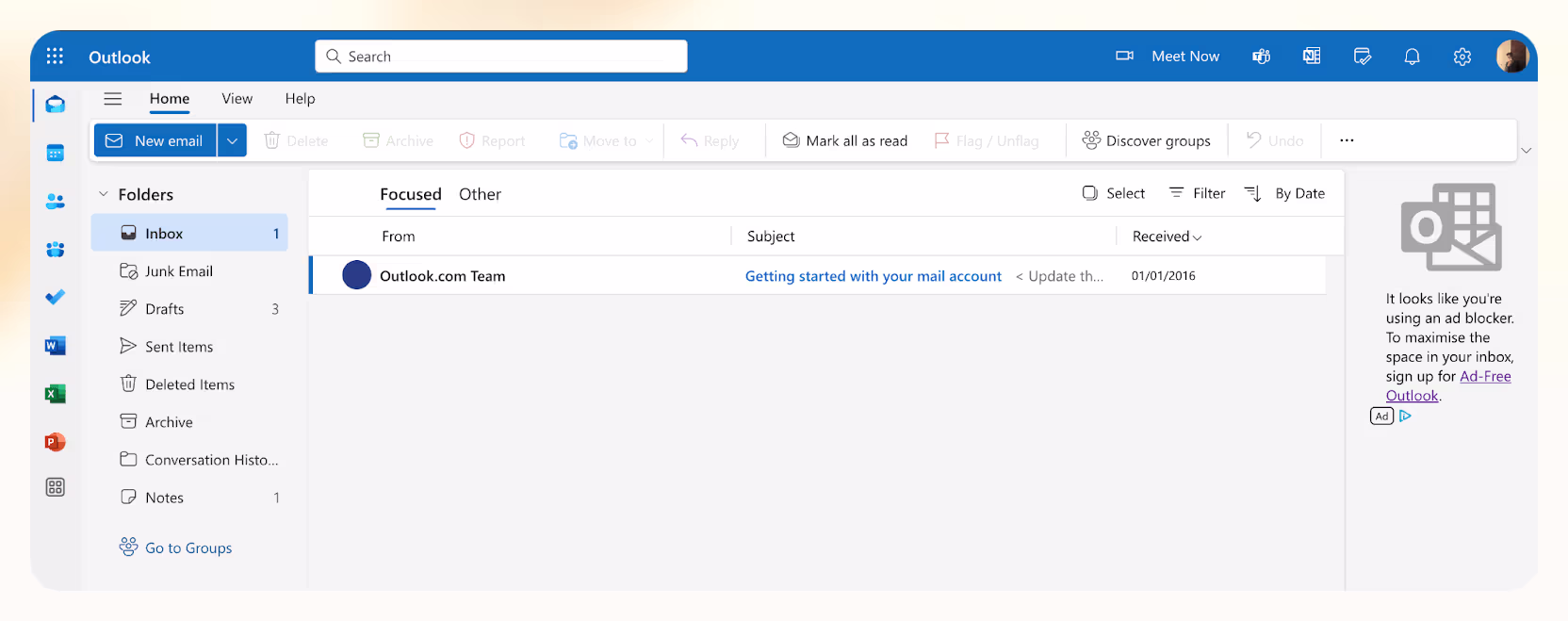
Task: Click the Delete toolbar button
Action: pos(296,140)
